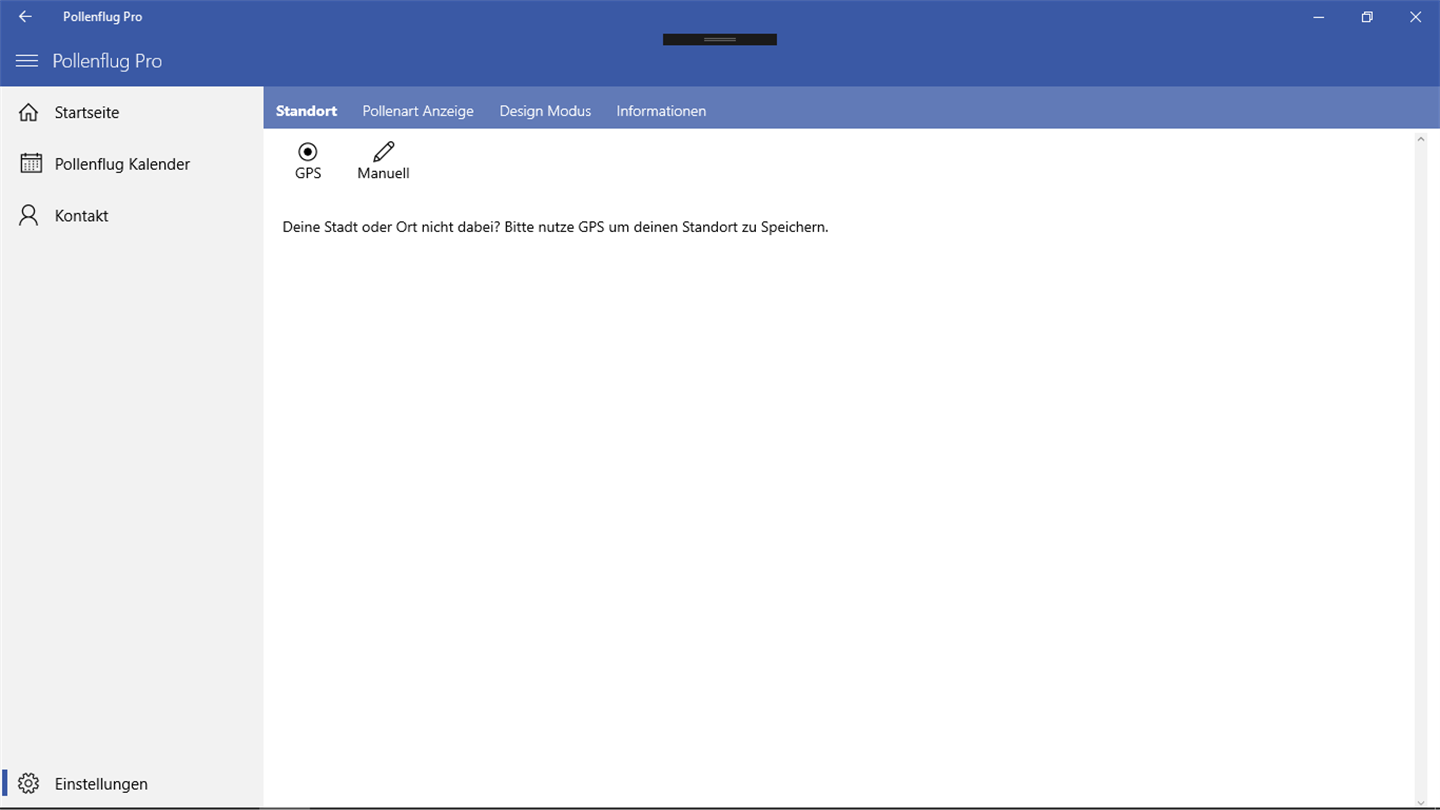Click the dark drag handle bar
The height and width of the screenshot is (810, 1440).
click(x=720, y=40)
